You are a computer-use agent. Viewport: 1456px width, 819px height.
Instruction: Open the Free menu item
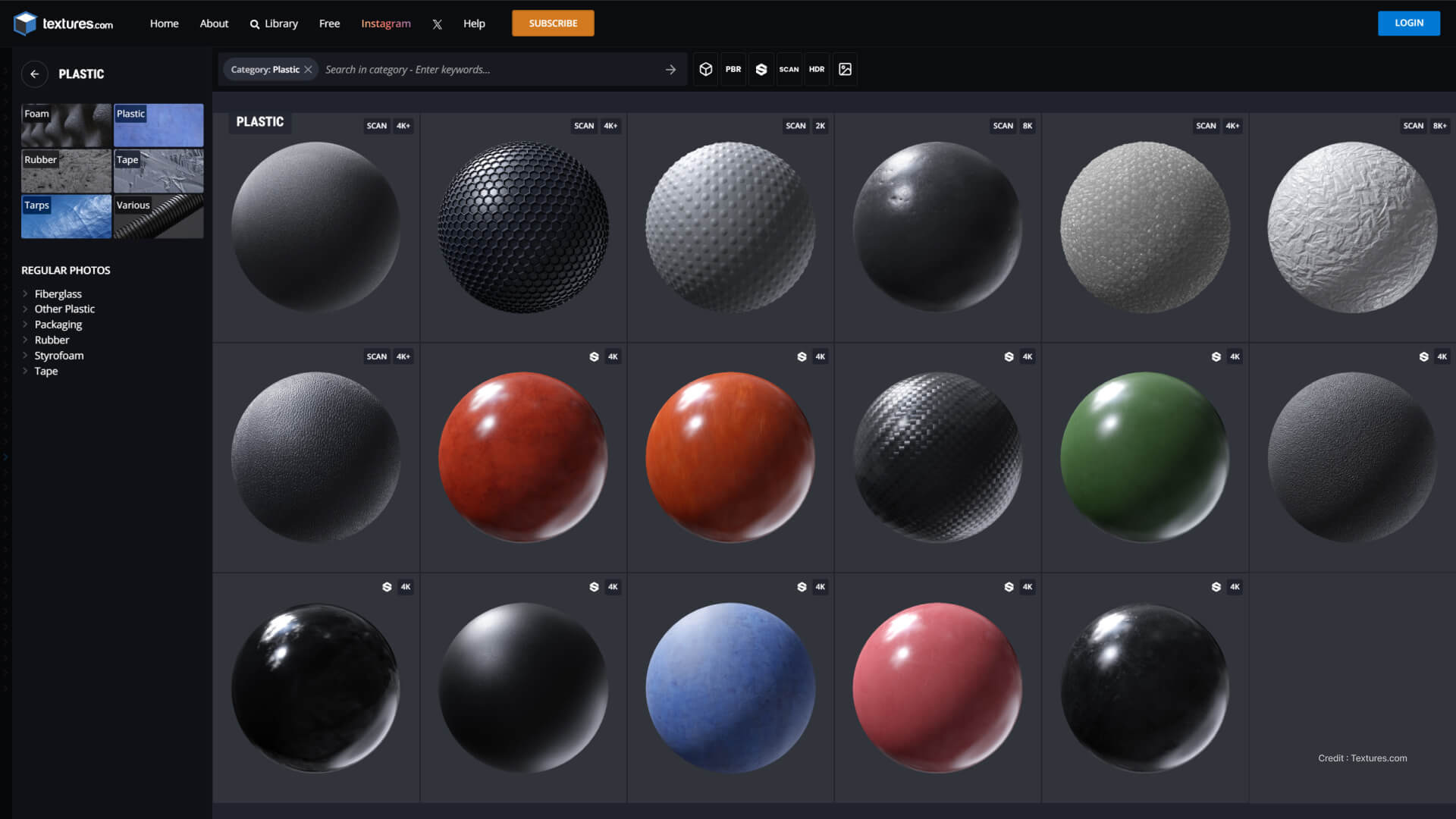tap(329, 24)
